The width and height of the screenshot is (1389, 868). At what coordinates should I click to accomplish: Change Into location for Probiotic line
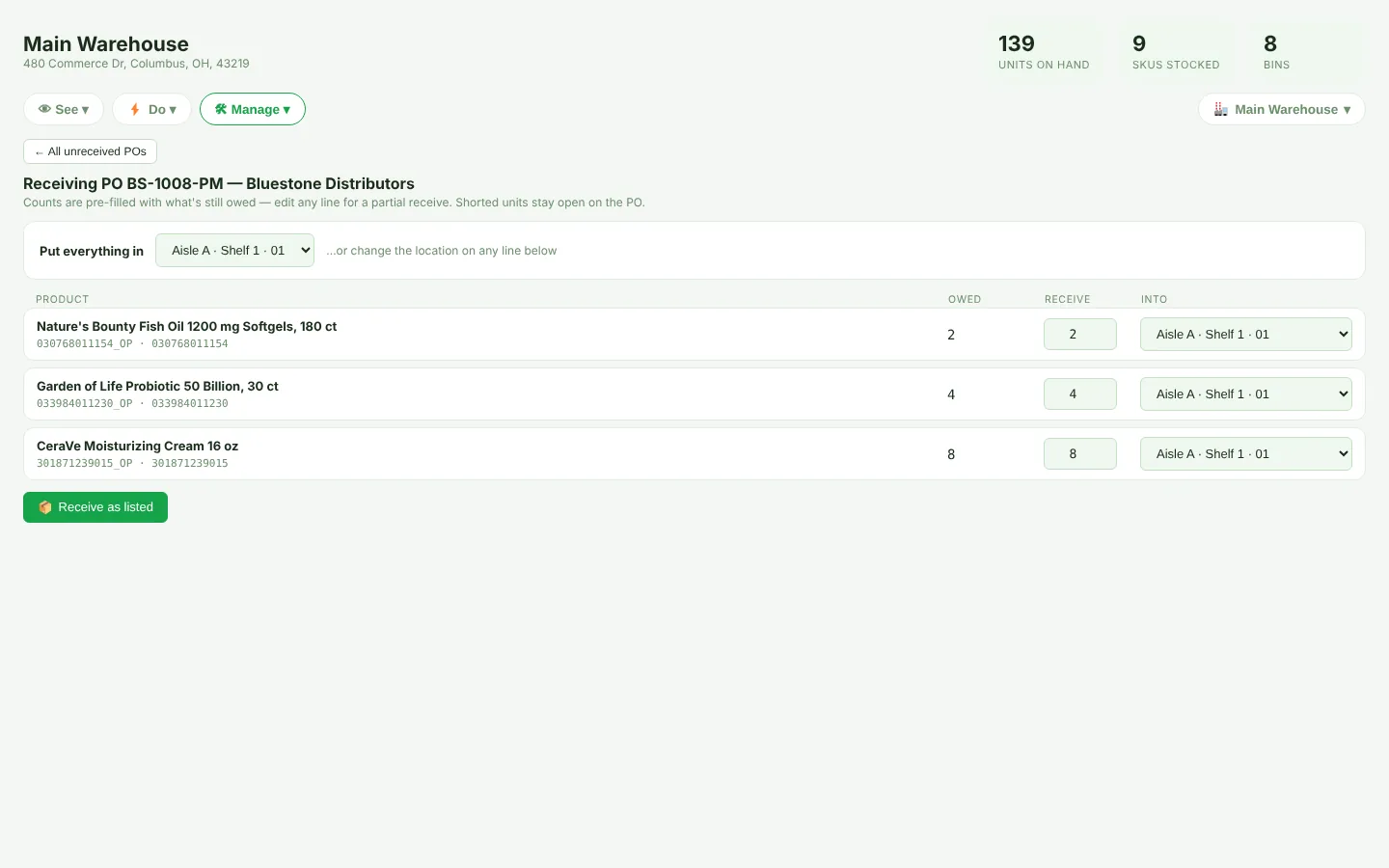click(x=1246, y=394)
